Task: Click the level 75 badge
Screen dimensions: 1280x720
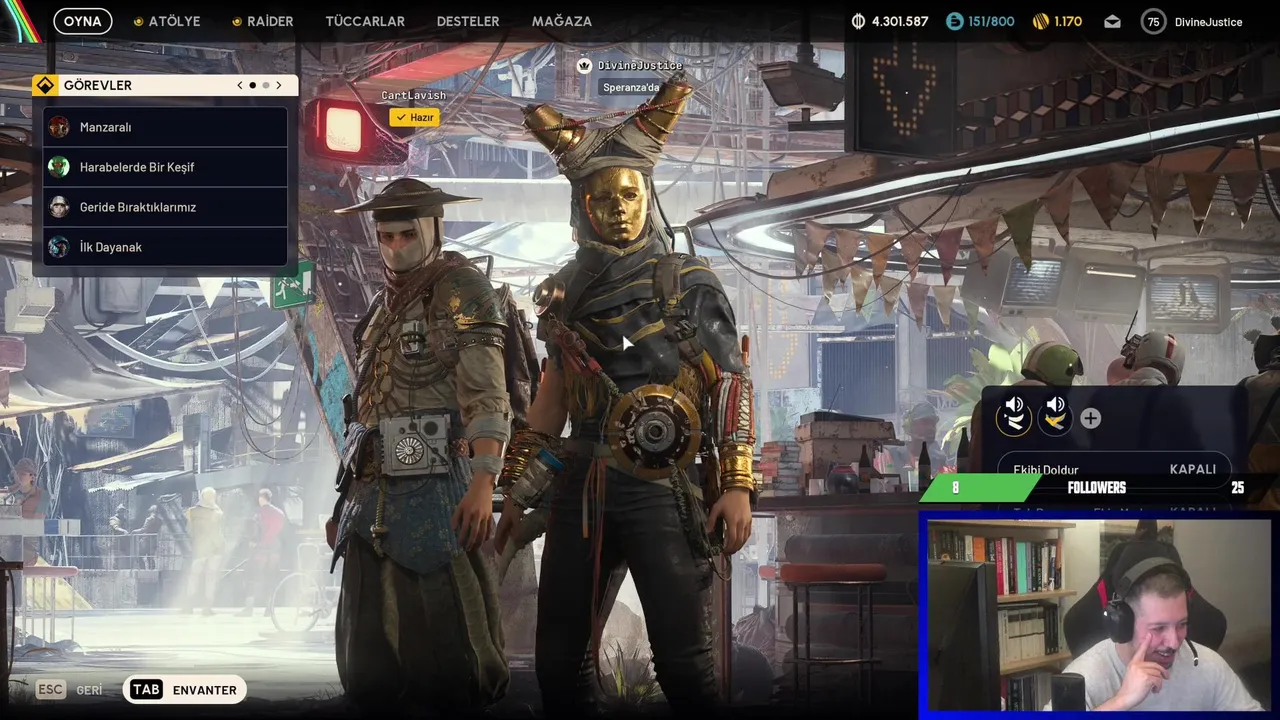Action: 1154,21
